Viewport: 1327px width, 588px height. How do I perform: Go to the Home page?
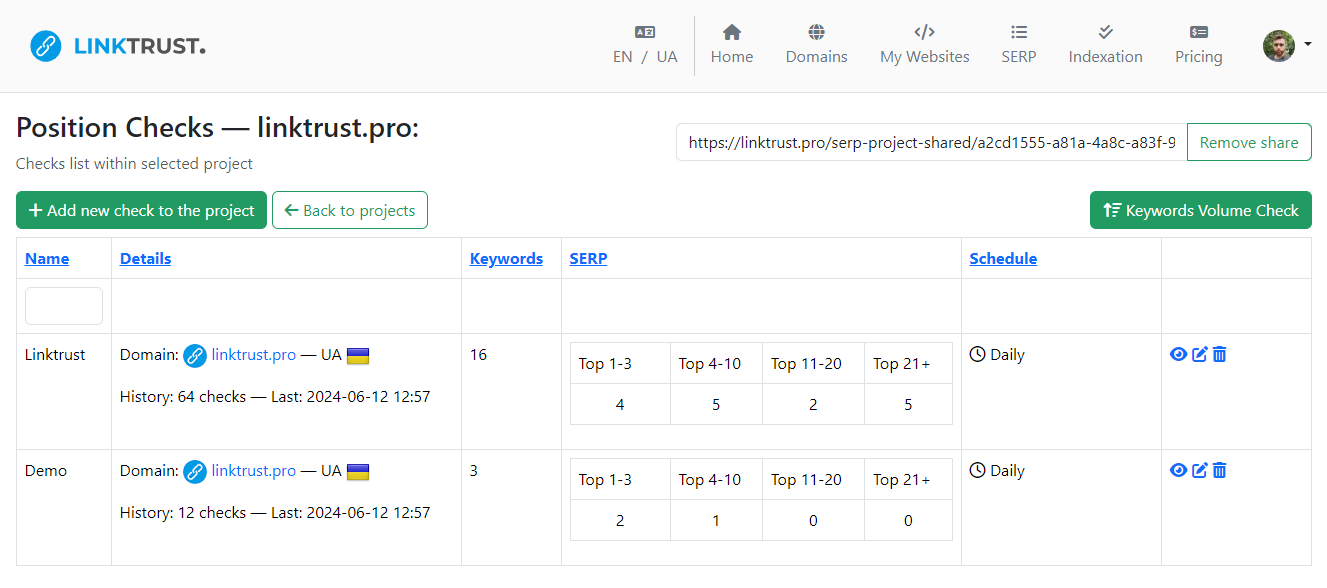(732, 45)
